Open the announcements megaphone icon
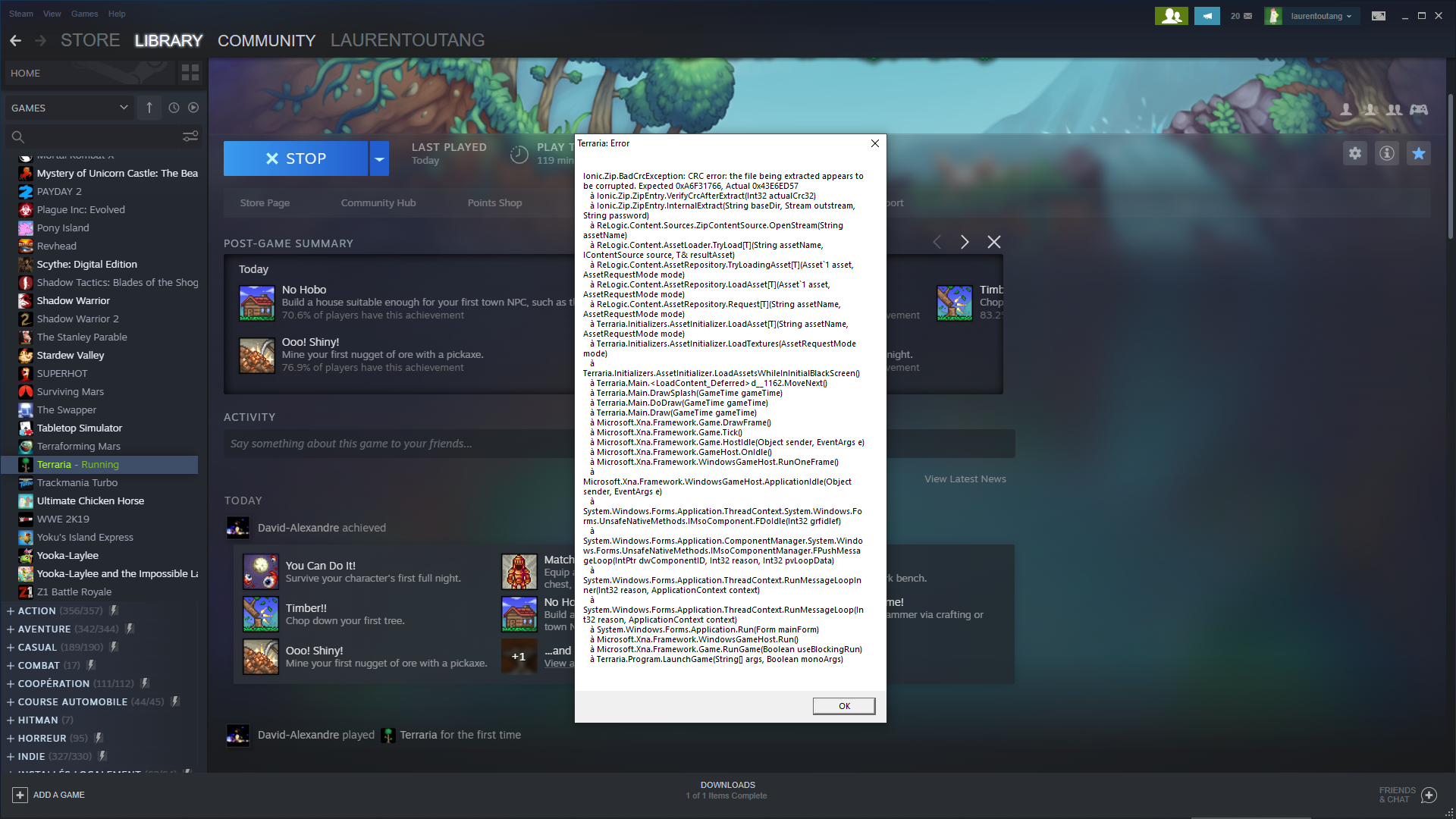 tap(1207, 16)
